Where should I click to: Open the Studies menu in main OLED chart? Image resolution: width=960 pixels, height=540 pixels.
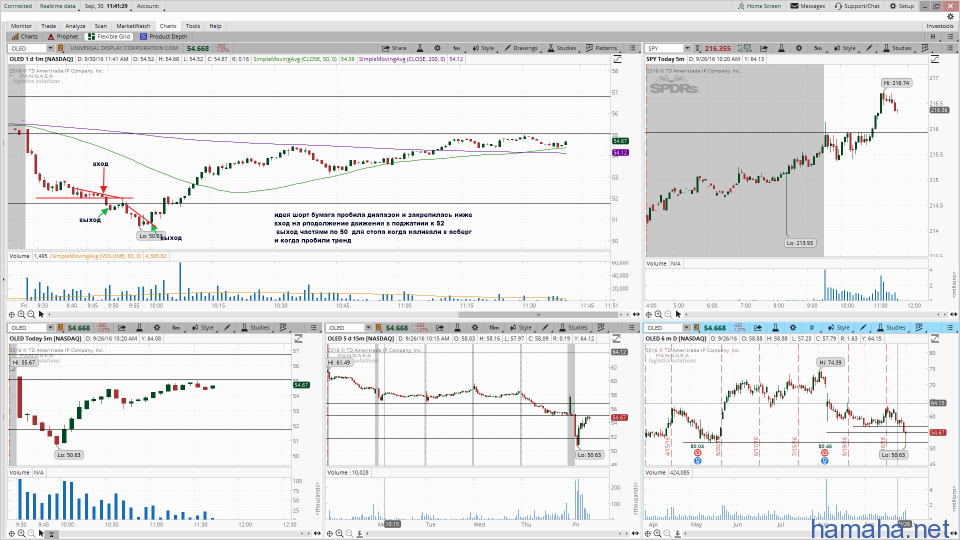(562, 48)
